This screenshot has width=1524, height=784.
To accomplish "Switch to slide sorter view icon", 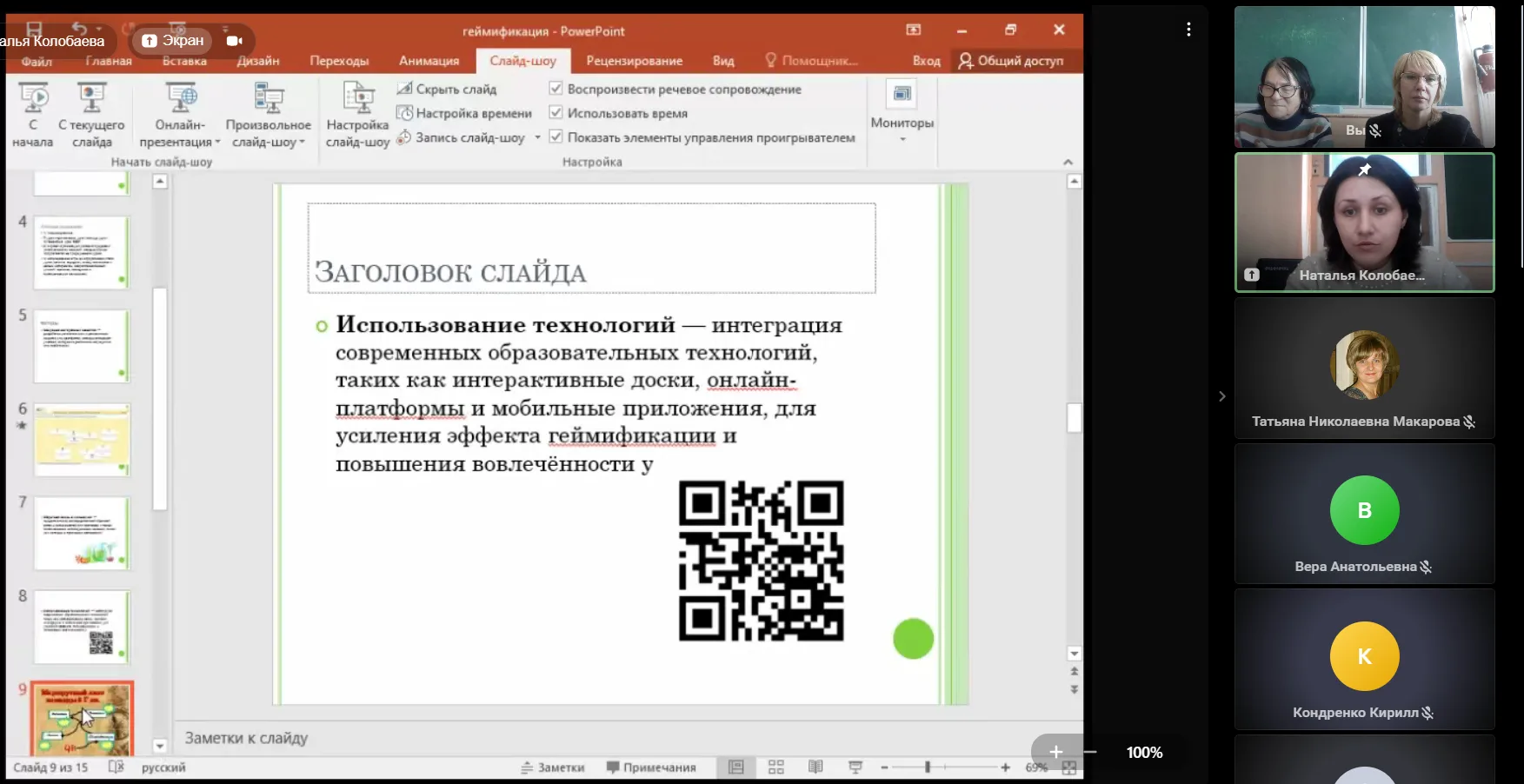I will [x=776, y=767].
